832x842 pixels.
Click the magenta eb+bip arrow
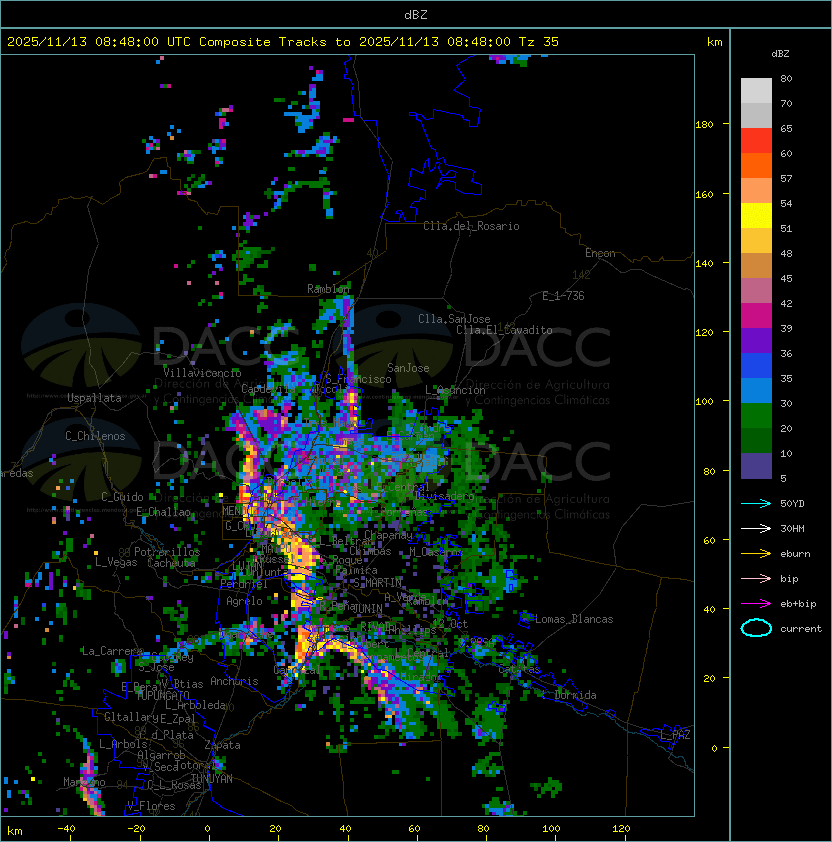coord(756,604)
